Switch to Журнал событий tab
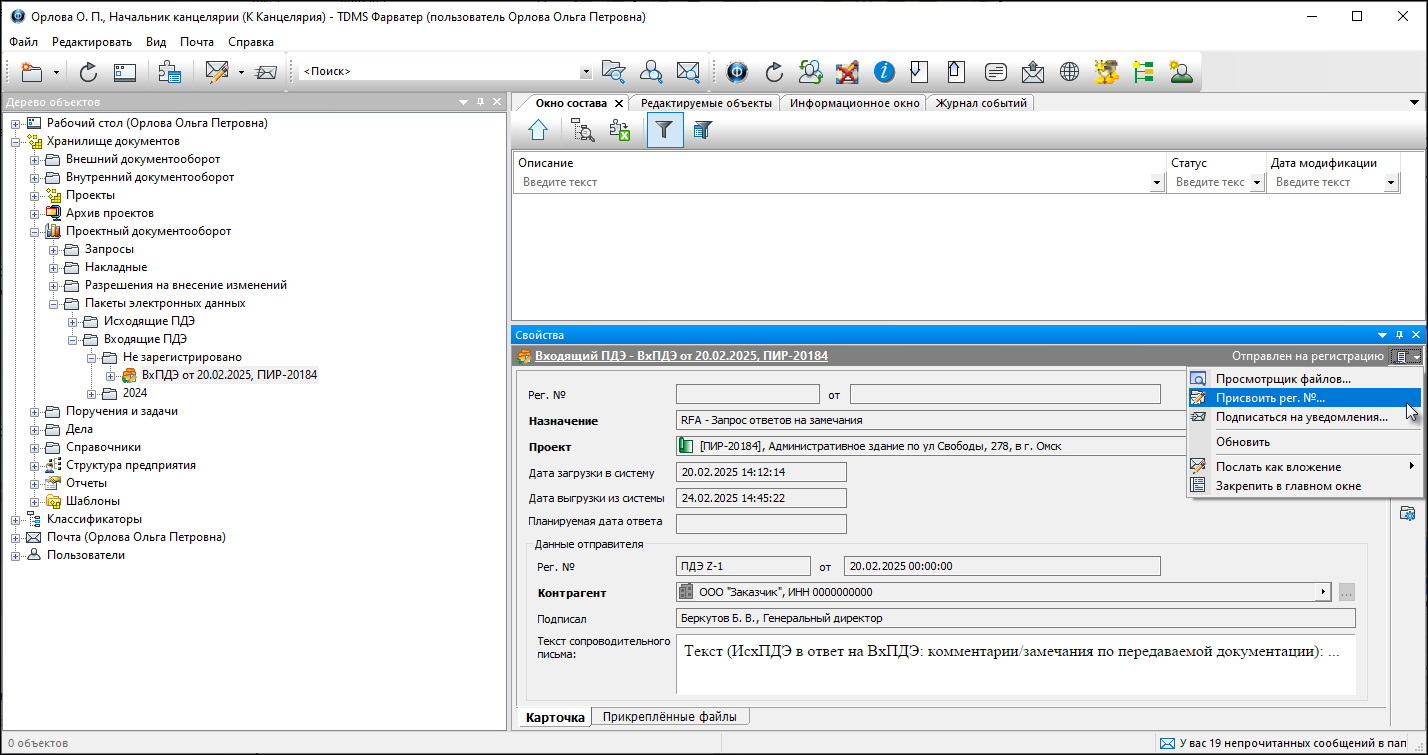Screen dimensions: 1428x755 click(980, 103)
